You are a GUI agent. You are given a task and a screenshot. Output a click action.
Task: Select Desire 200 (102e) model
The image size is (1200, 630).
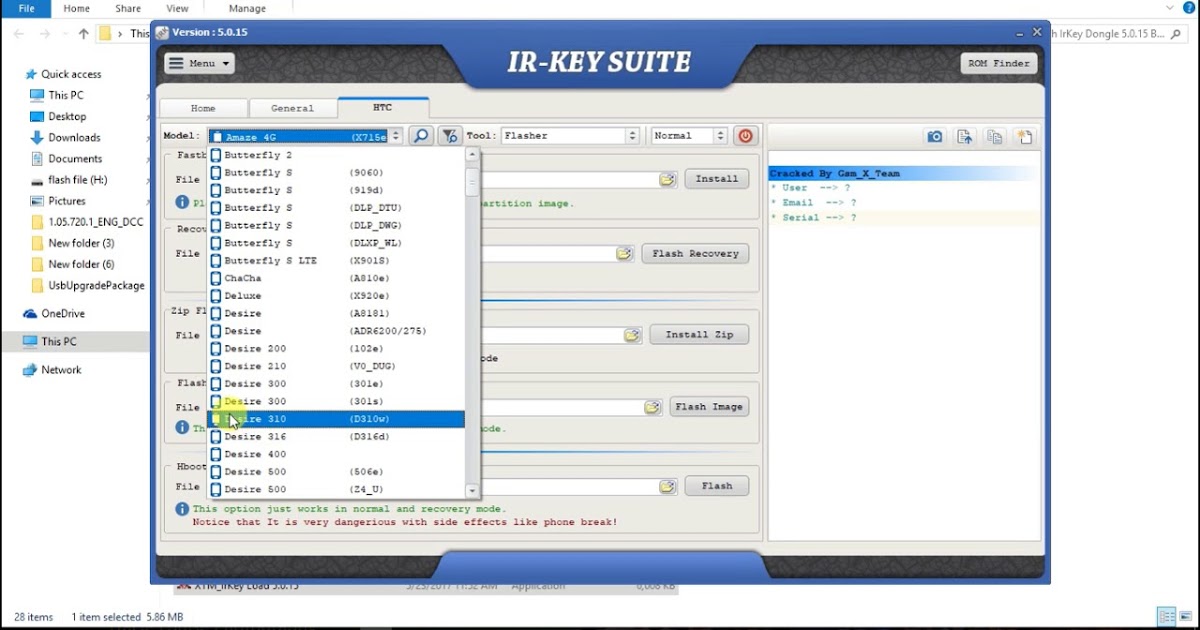pyautogui.click(x=336, y=349)
